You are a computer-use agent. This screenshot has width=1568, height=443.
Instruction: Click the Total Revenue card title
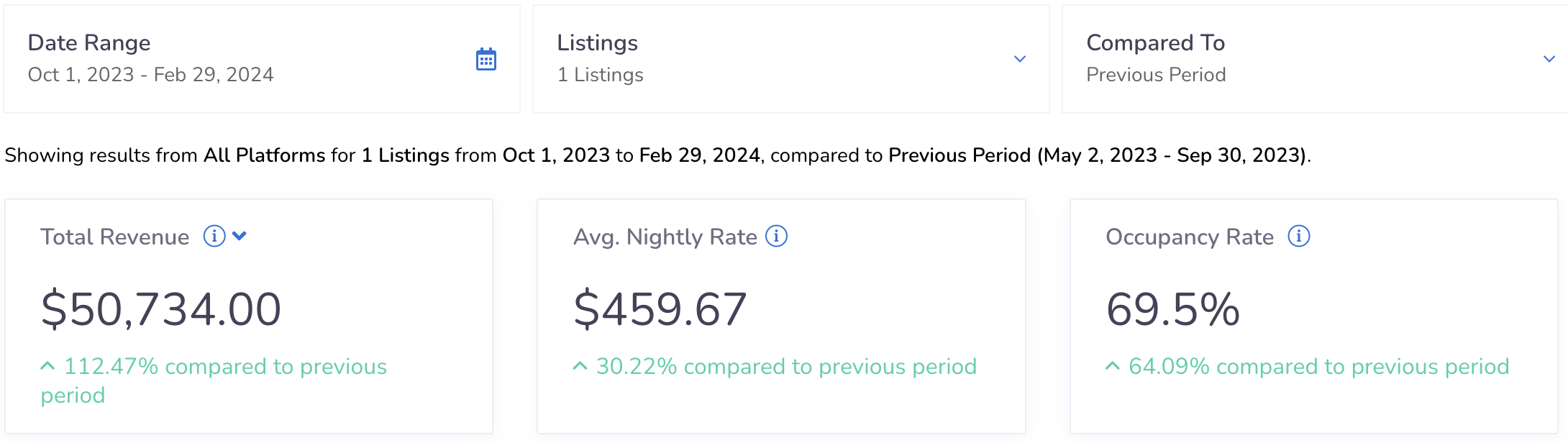(115, 237)
